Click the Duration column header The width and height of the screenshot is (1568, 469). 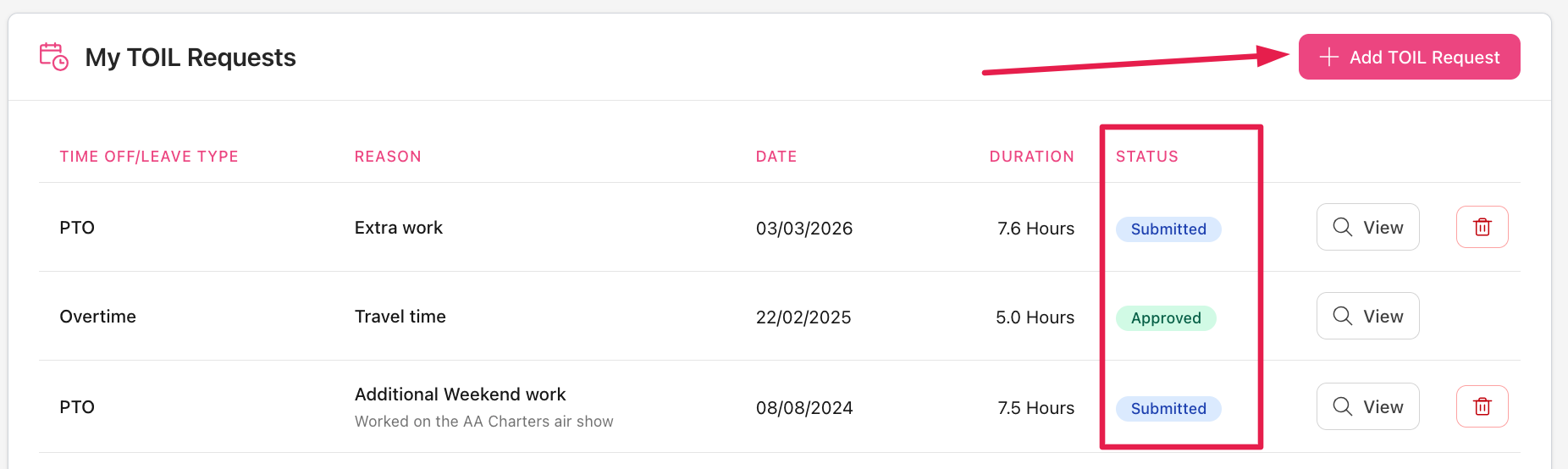[1031, 157]
